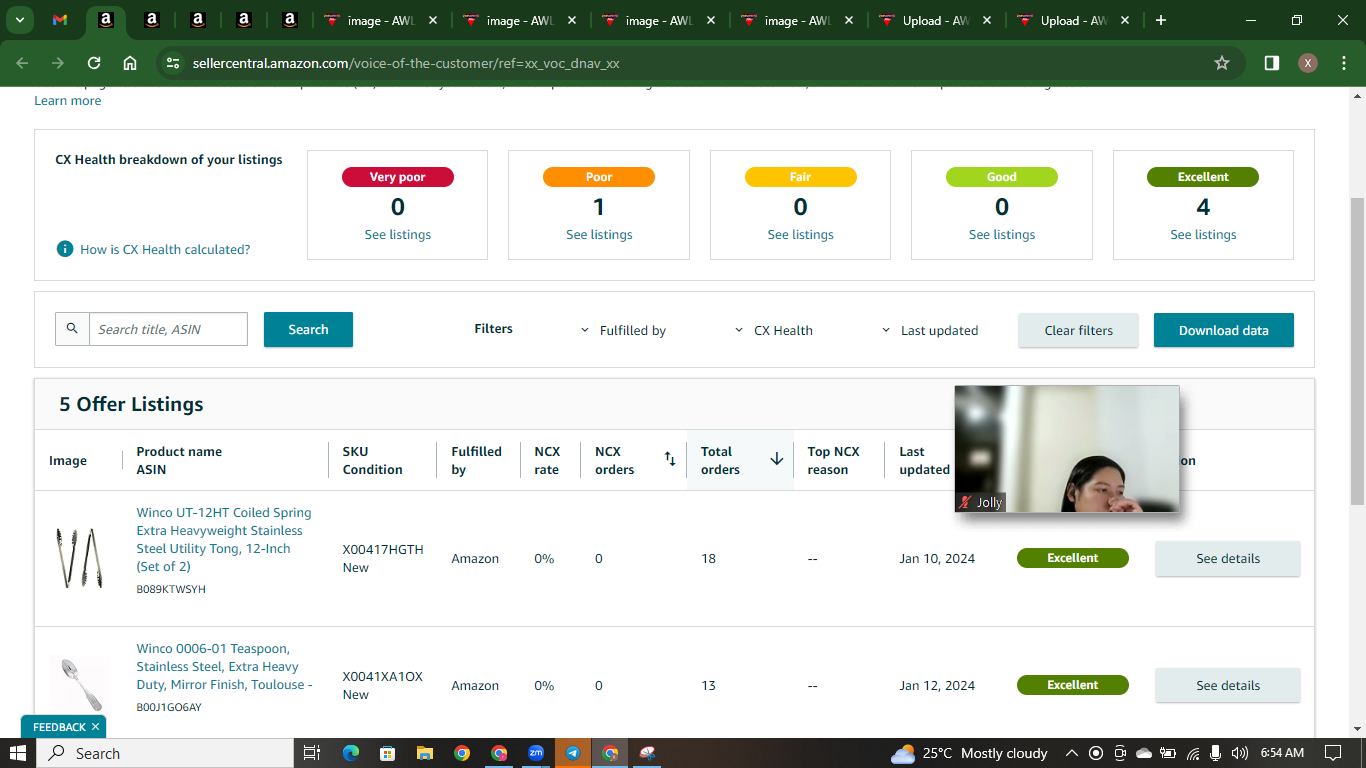Open Task View on the taskbar

tap(311, 753)
